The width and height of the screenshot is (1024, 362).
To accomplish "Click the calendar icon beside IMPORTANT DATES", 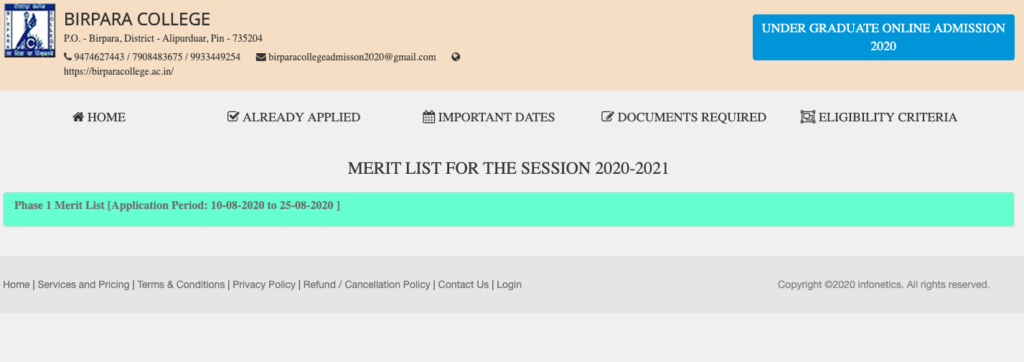I will pos(428,117).
